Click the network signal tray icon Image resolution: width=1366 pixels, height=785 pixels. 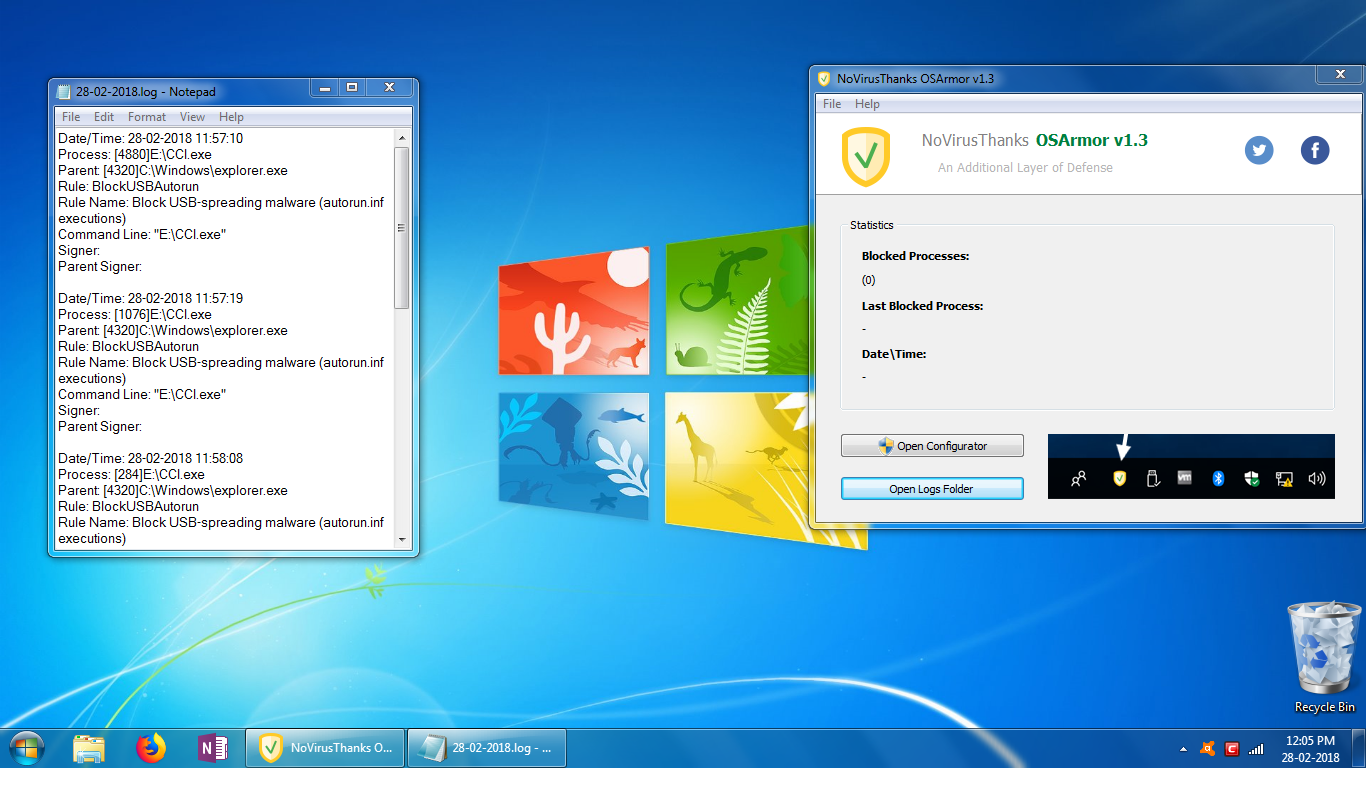1256,749
